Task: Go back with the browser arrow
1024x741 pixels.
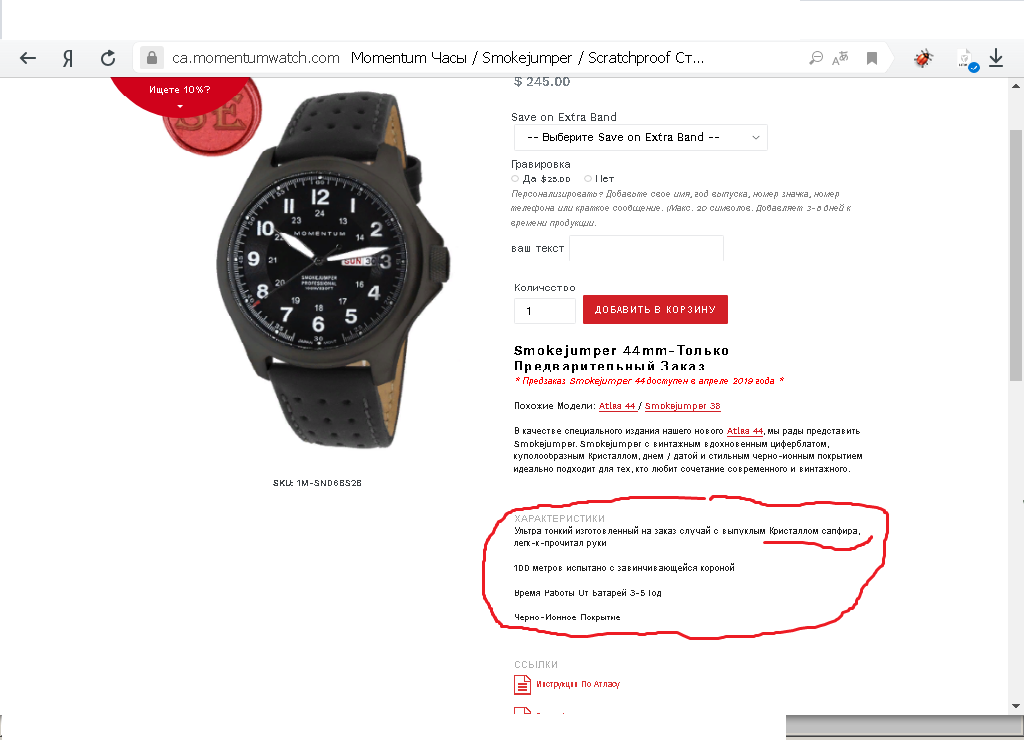Action: [x=27, y=58]
